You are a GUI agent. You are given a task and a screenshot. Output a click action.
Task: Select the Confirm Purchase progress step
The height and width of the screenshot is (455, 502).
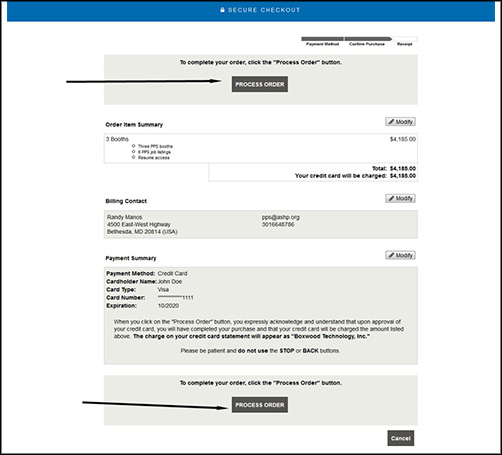367,41
